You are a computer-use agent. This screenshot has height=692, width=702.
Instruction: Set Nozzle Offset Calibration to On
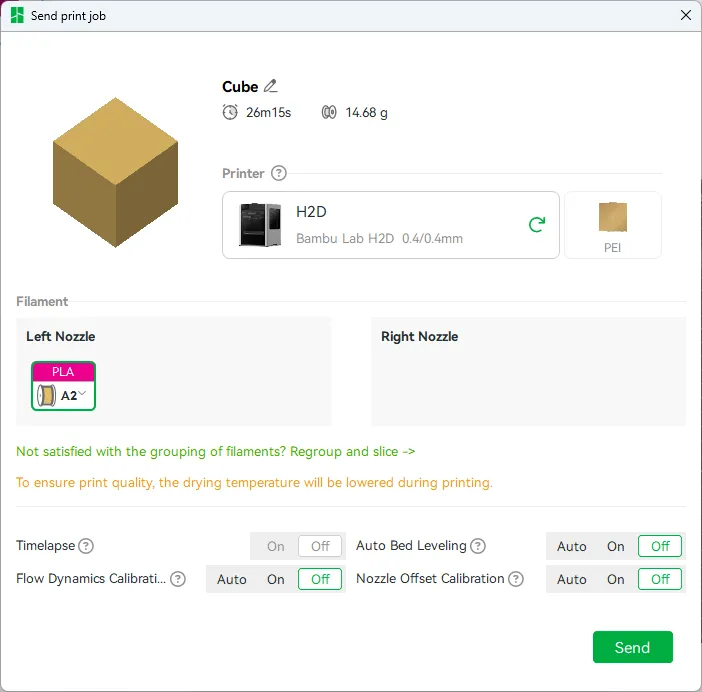pyautogui.click(x=616, y=579)
